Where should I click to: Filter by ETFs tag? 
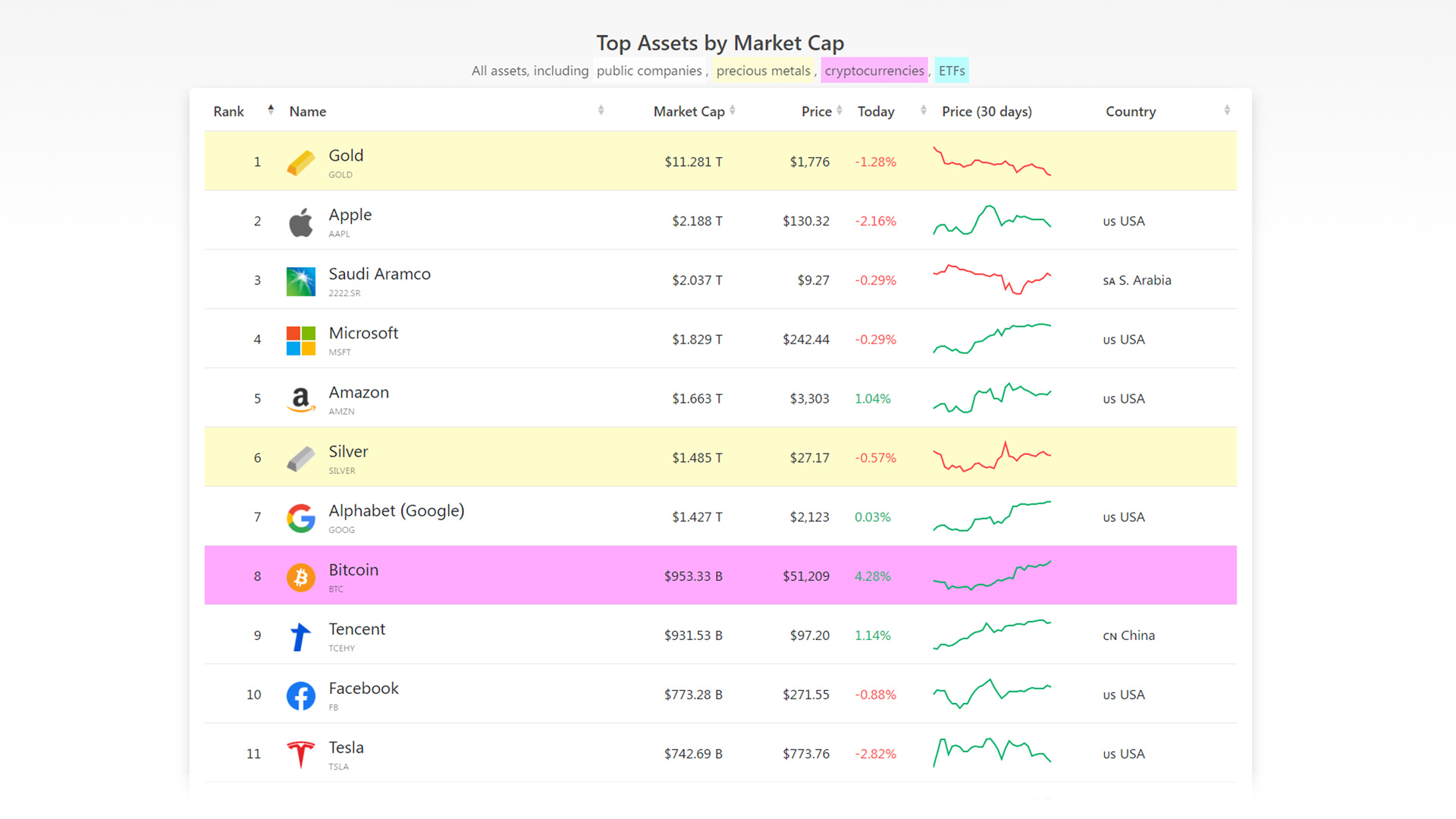[952, 71]
